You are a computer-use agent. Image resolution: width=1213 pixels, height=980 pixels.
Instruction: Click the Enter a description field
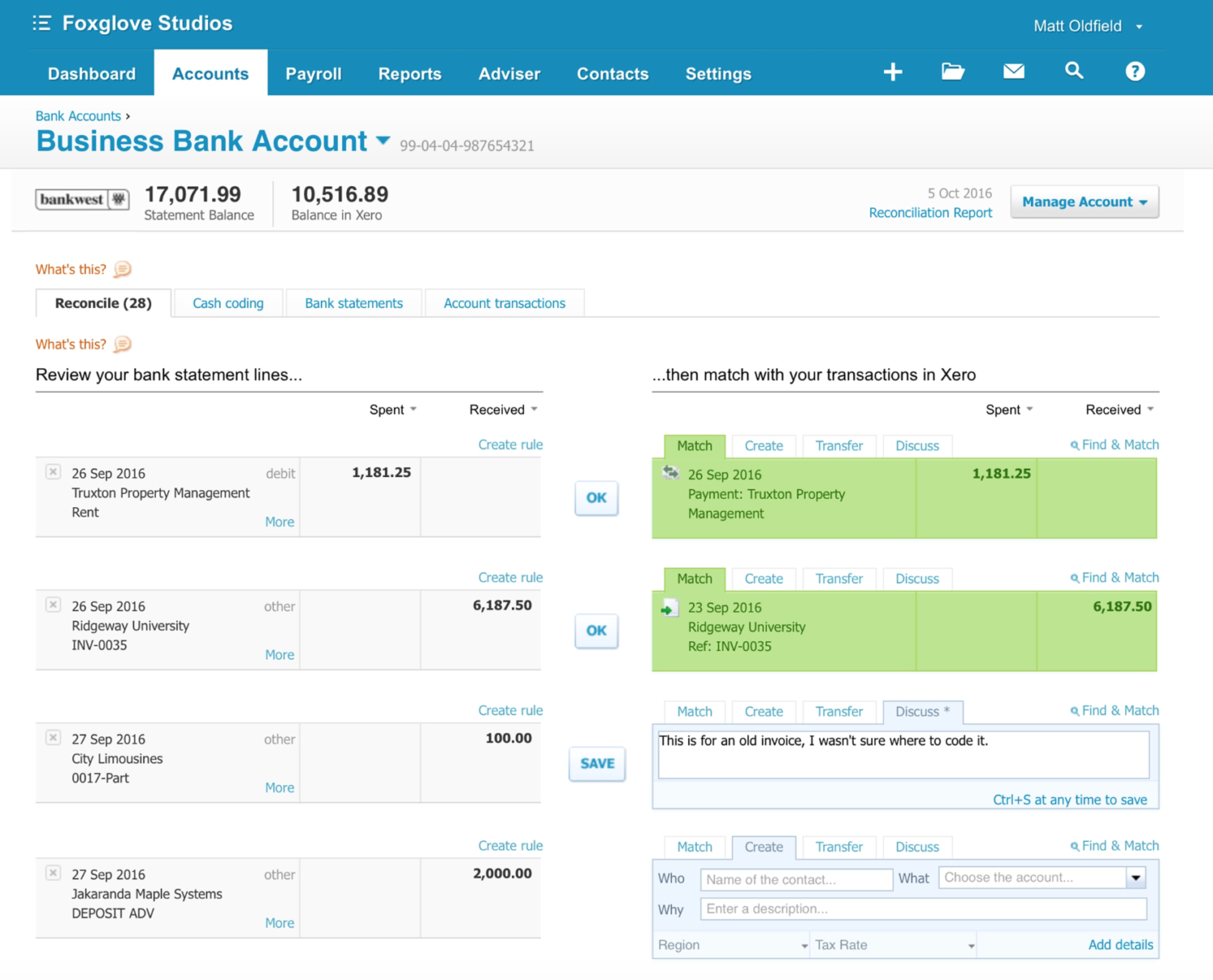pos(922,909)
